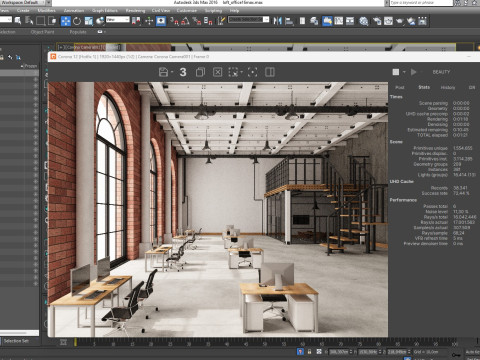Open the ribbon options dropdown icon
480x360 pixels.
101,32
